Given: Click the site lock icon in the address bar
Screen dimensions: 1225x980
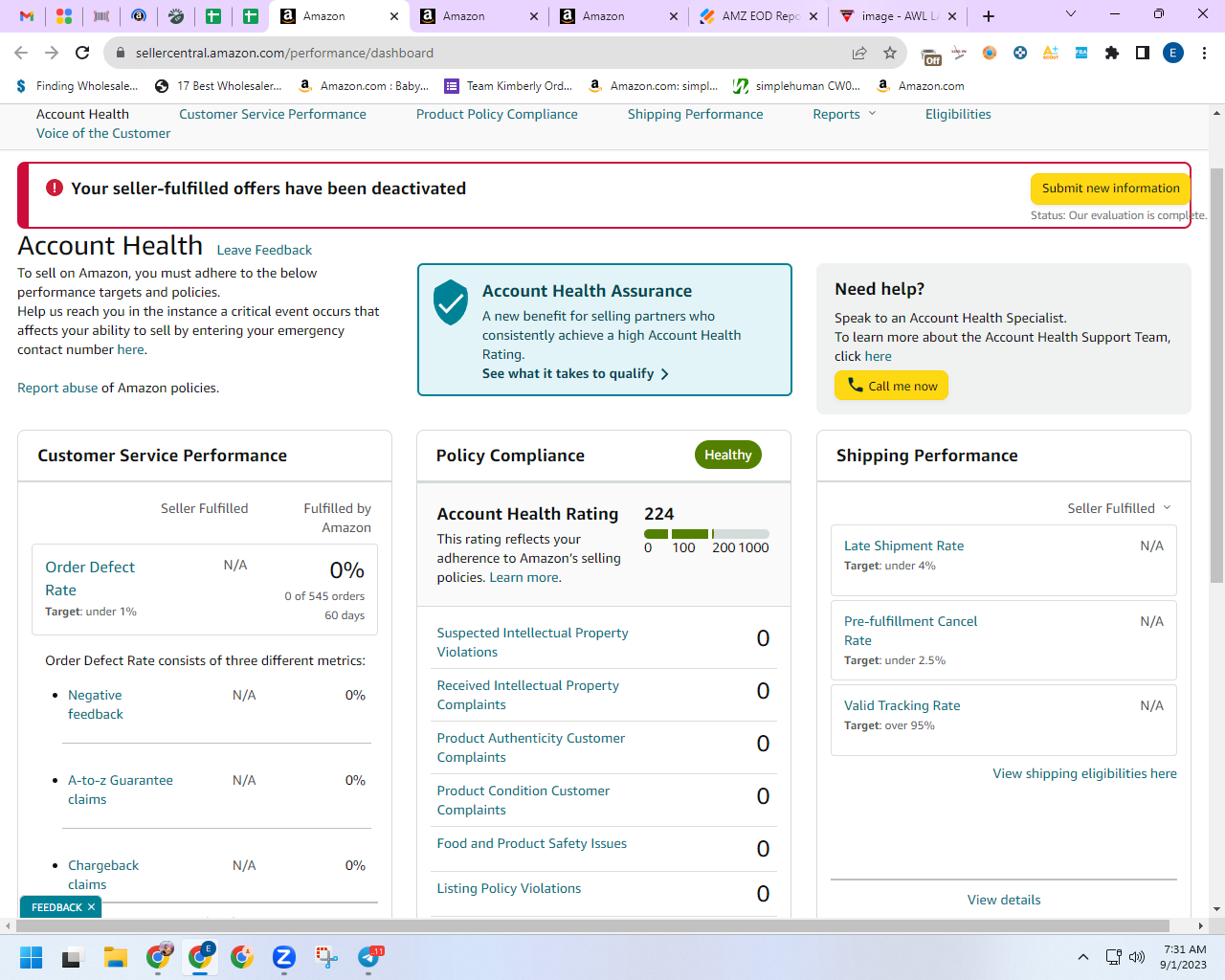Looking at the screenshot, I should pos(121,53).
